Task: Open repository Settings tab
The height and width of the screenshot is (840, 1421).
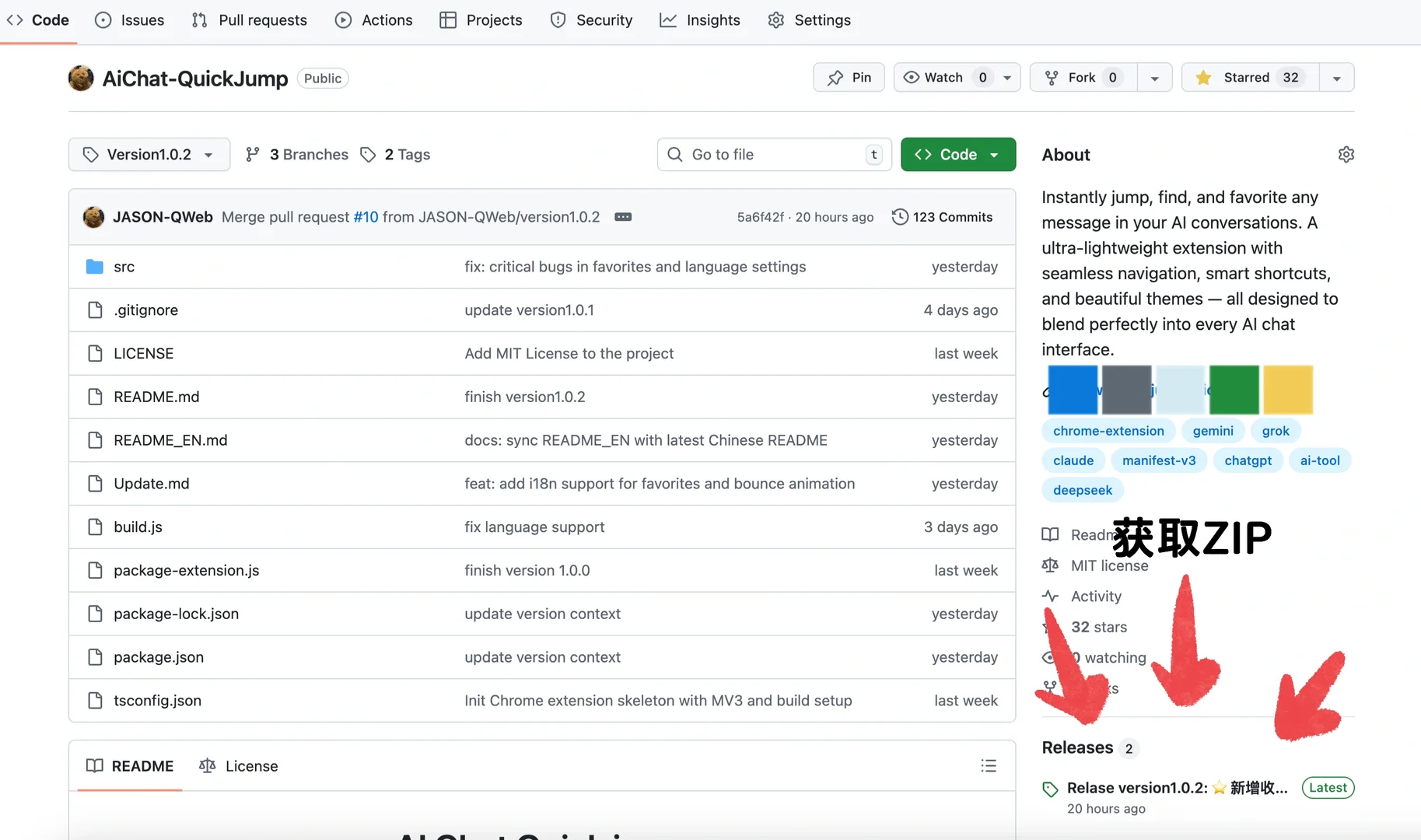Action: [x=810, y=20]
